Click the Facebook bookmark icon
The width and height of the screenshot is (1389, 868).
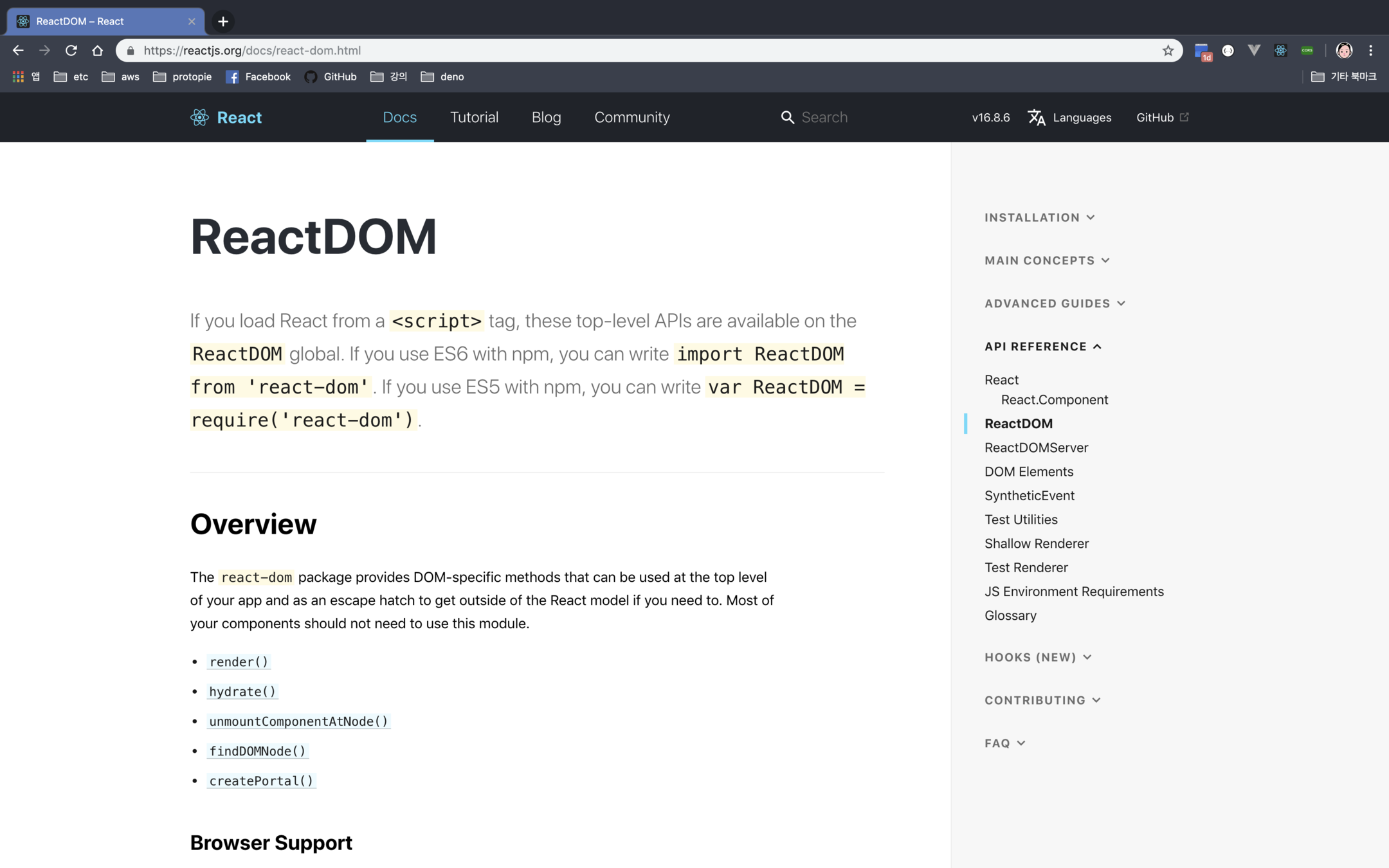(x=232, y=77)
